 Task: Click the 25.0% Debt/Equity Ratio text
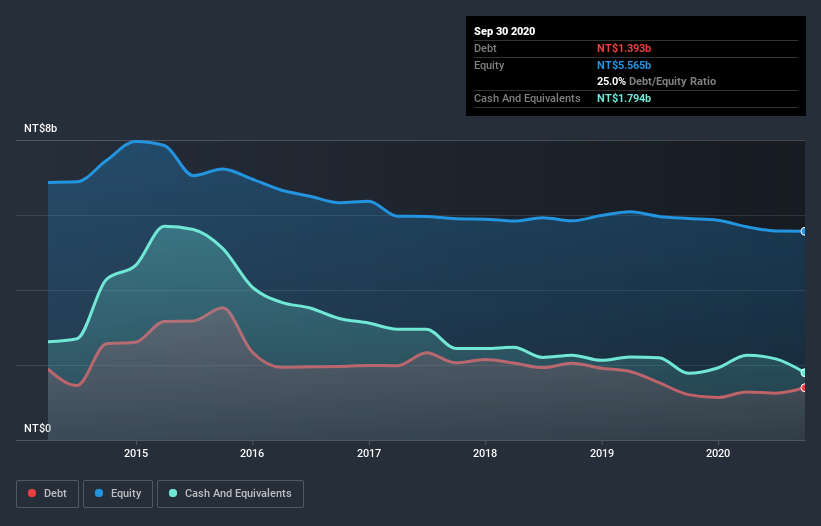pos(657,82)
